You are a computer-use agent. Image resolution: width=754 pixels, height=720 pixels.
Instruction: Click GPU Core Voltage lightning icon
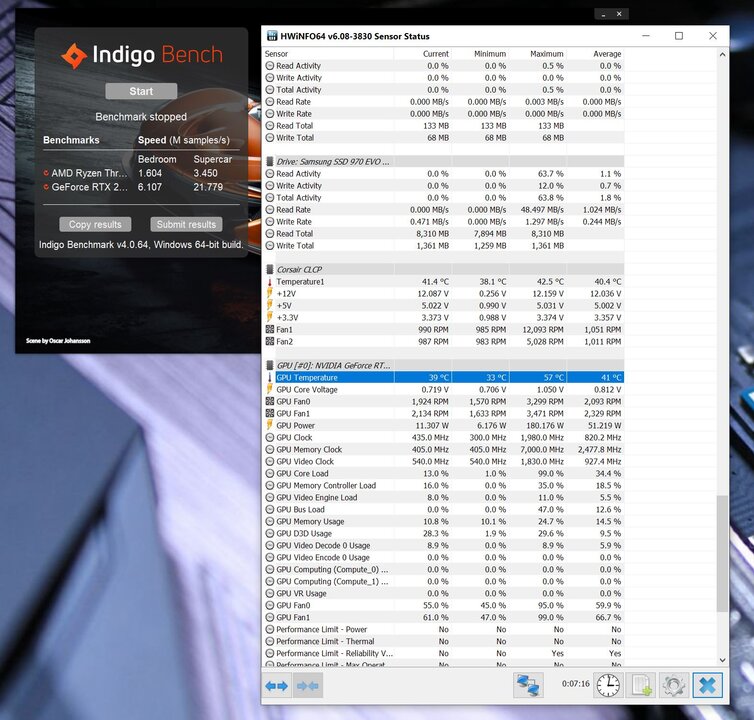point(270,390)
